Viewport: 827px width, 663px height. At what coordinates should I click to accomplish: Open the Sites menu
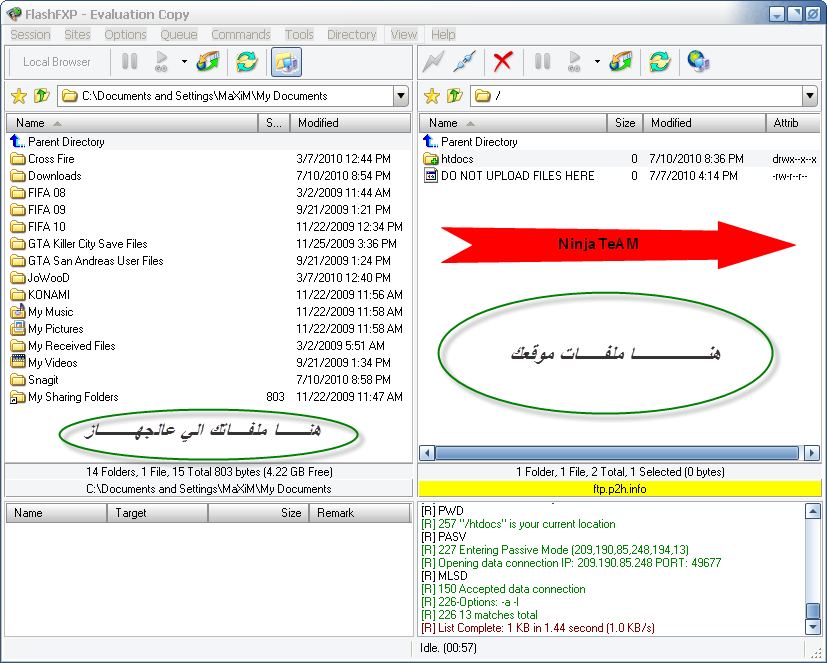coord(77,34)
